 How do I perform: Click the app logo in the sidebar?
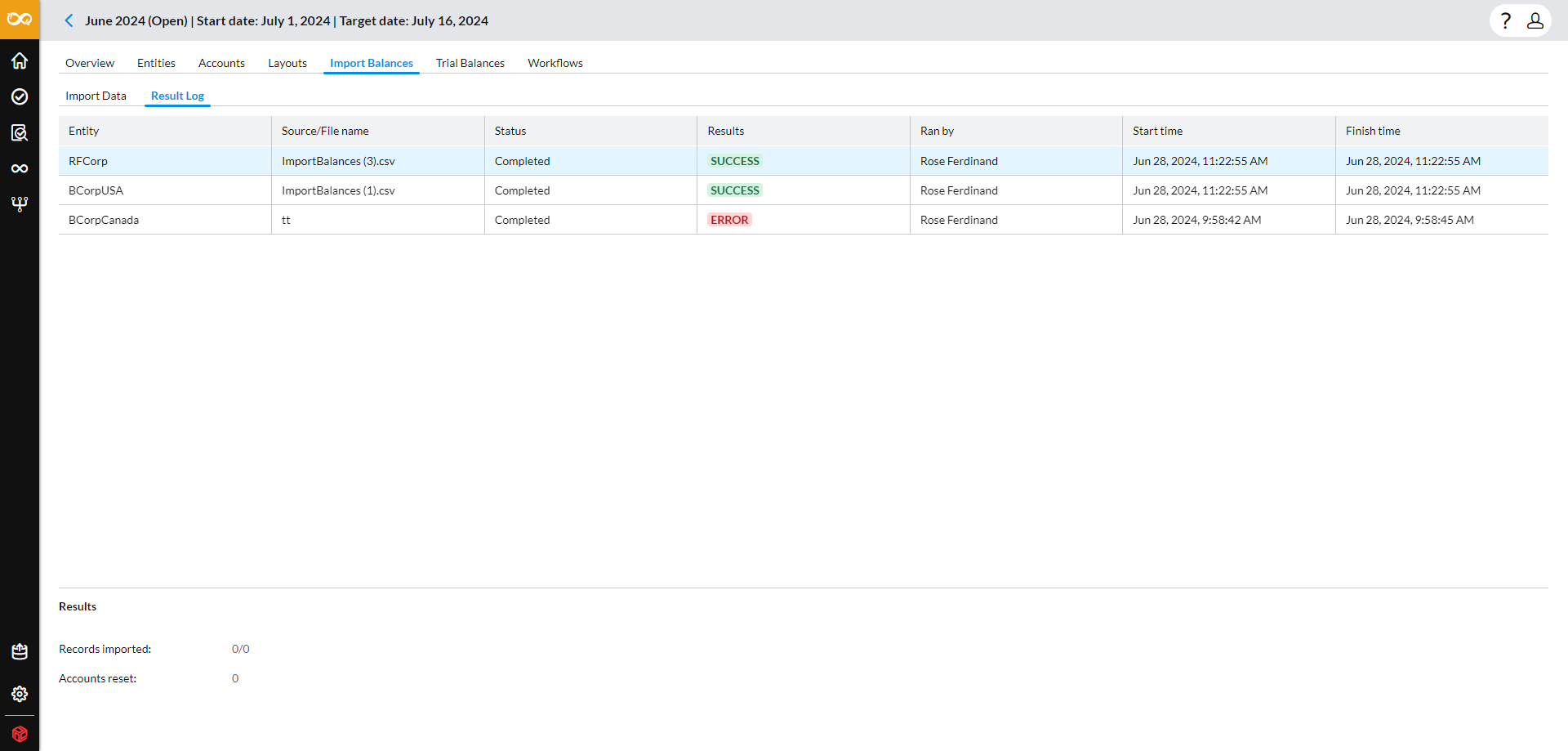20,19
